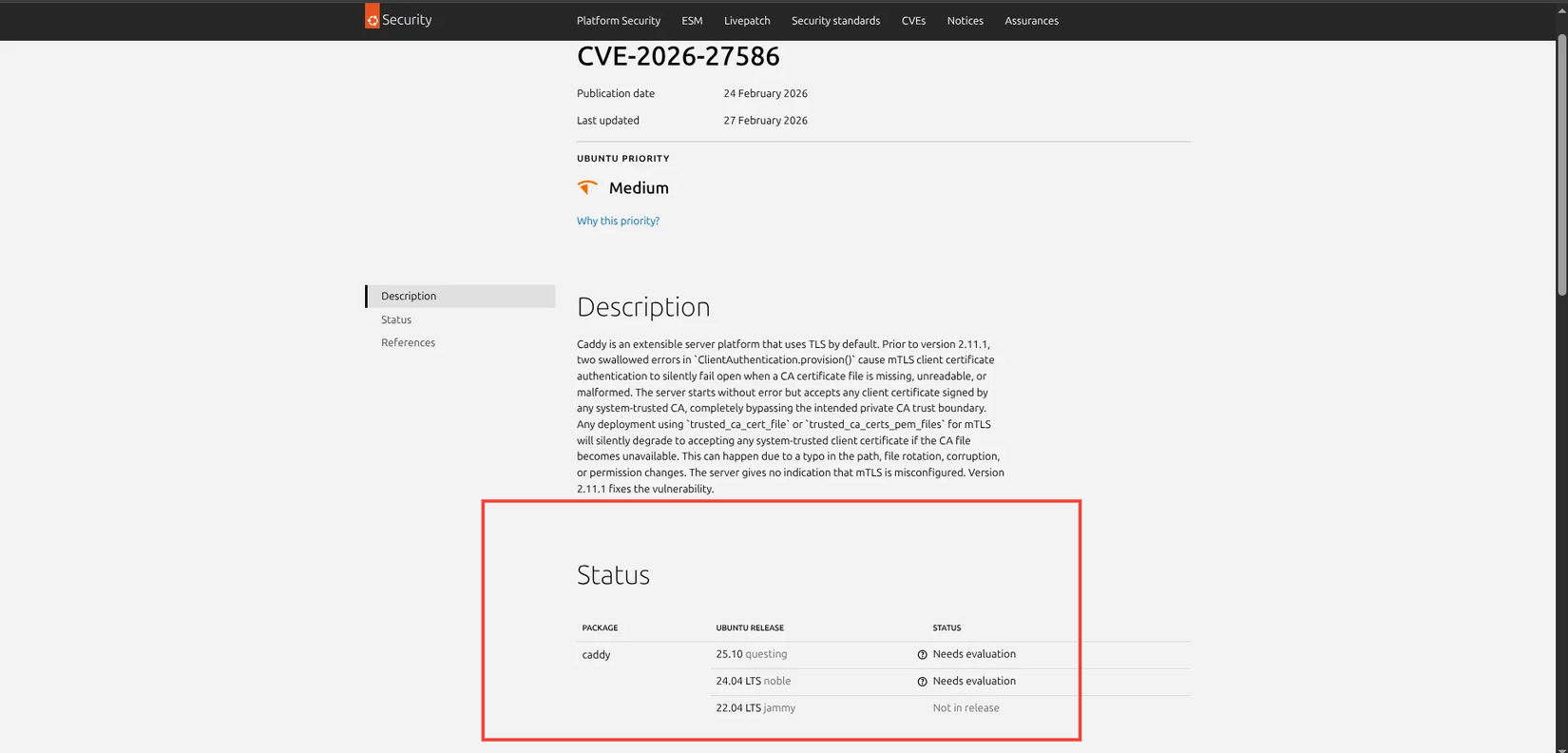Open Assurances in the top navigation
This screenshot has height=753, width=1568.
pos(1031,20)
